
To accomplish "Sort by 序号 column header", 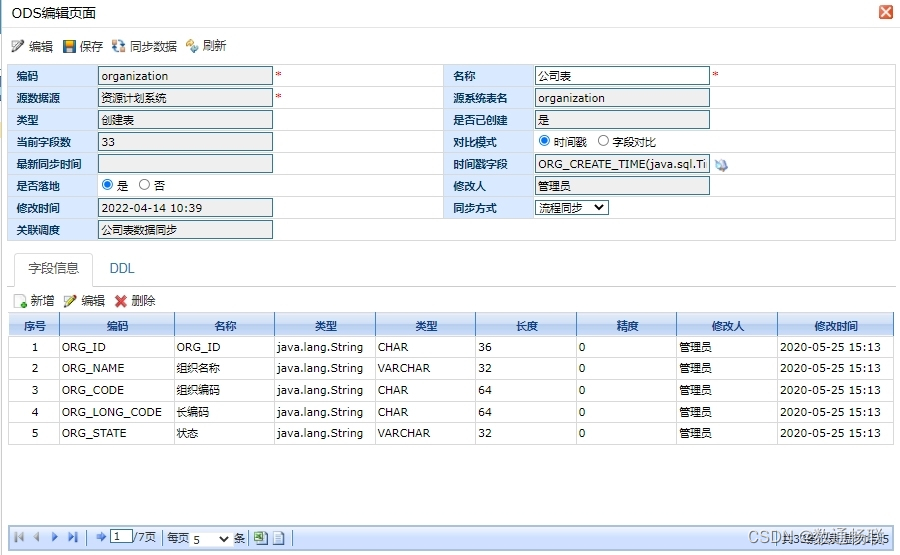I will click(x=34, y=325).
